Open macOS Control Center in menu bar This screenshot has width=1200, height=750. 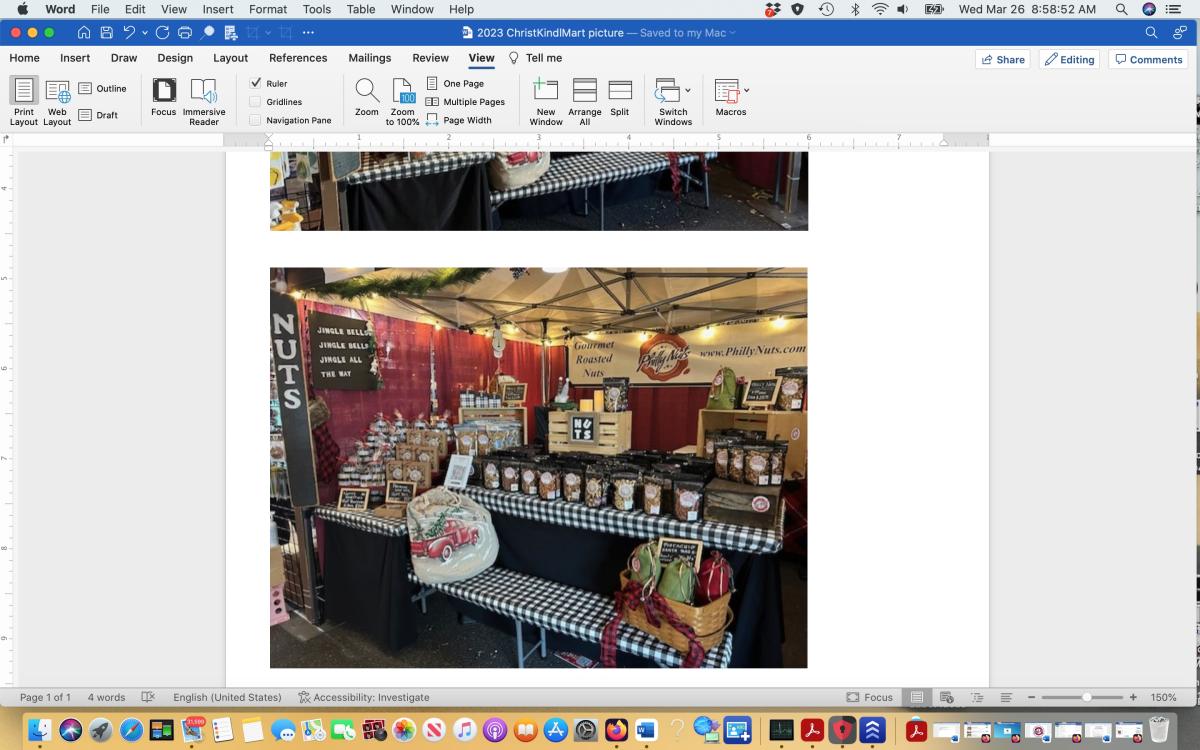1173,9
